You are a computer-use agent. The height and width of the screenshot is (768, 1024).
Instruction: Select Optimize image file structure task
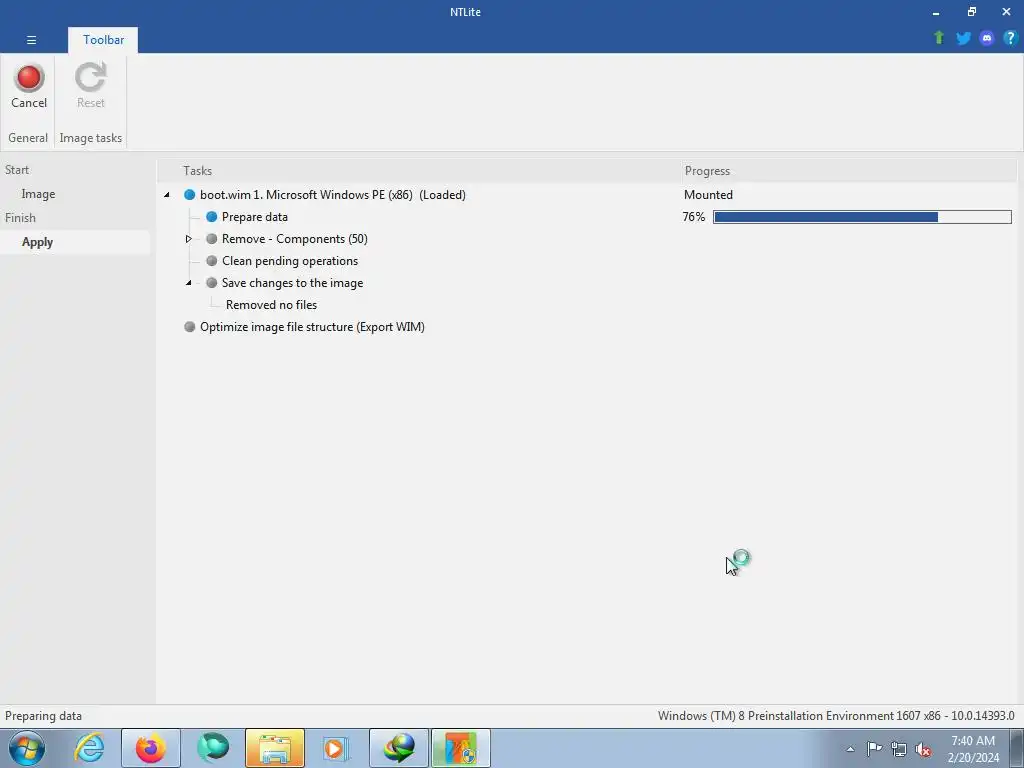point(312,327)
